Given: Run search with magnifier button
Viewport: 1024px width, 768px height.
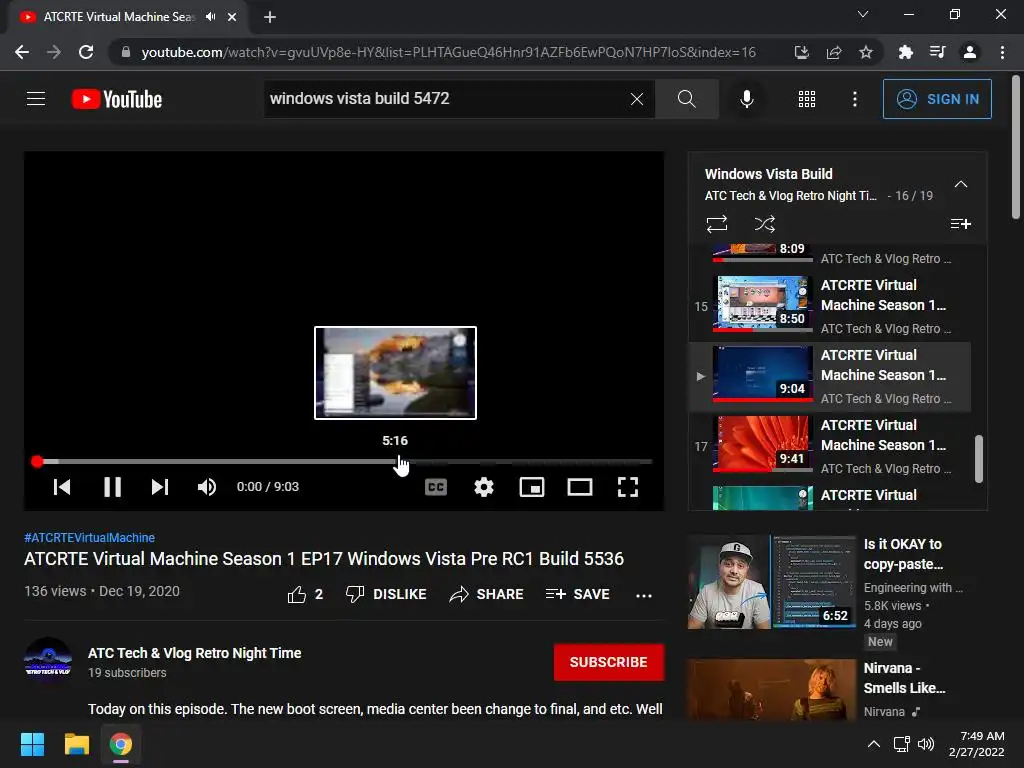Looking at the screenshot, I should [686, 99].
